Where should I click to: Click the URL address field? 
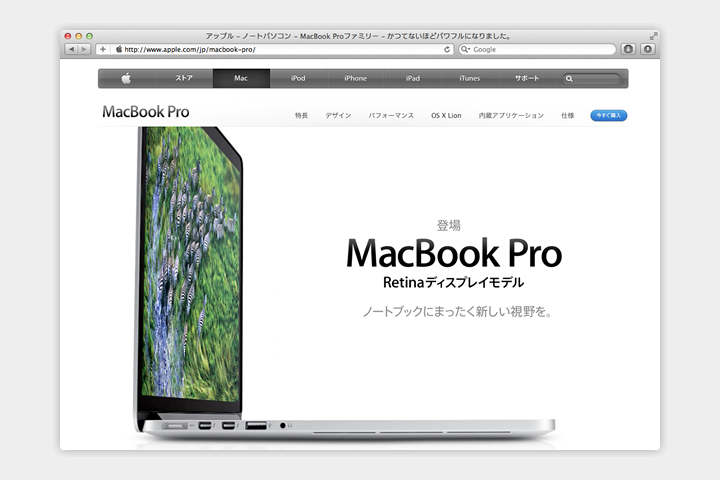pos(275,49)
